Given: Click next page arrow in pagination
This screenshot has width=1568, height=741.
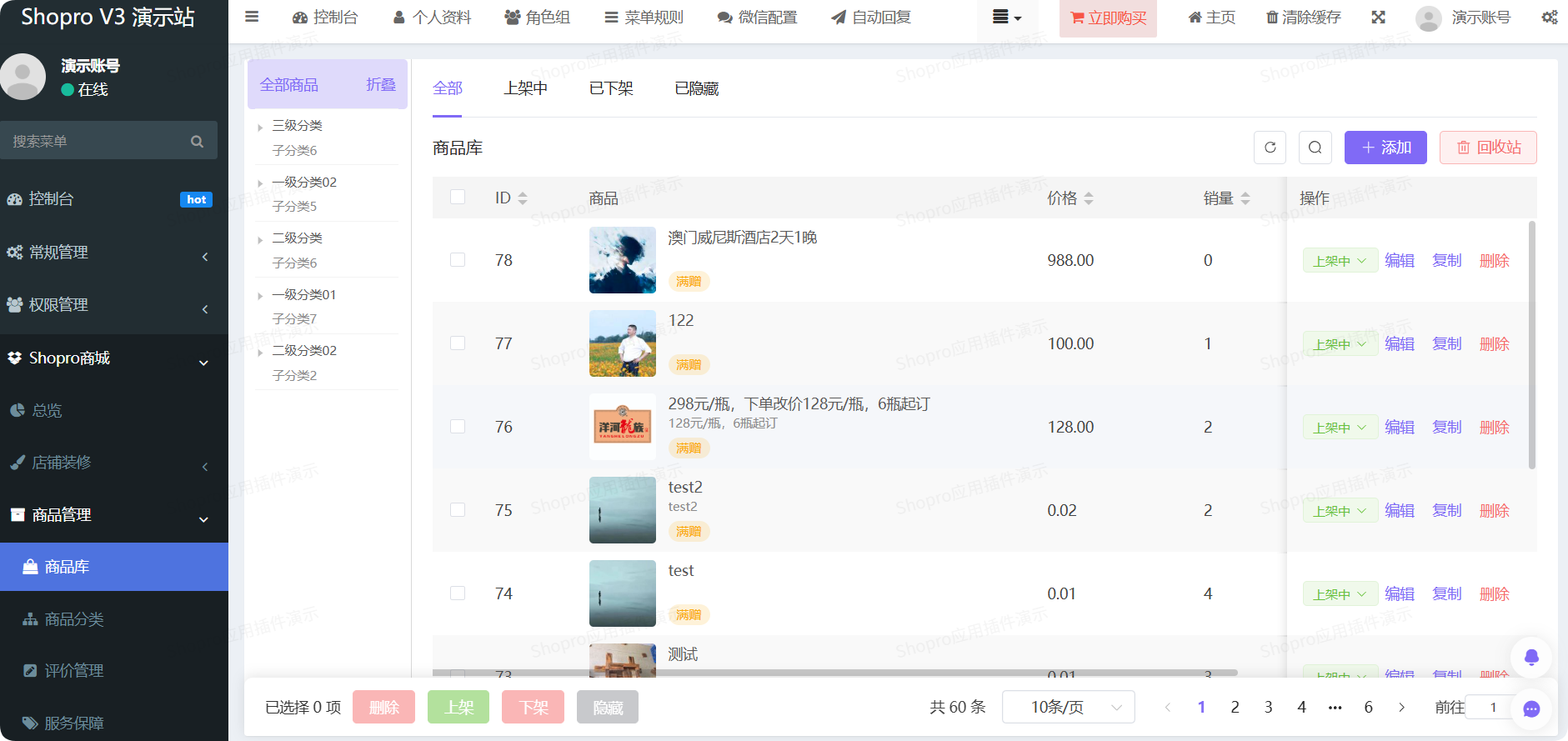Looking at the screenshot, I should coord(1401,707).
